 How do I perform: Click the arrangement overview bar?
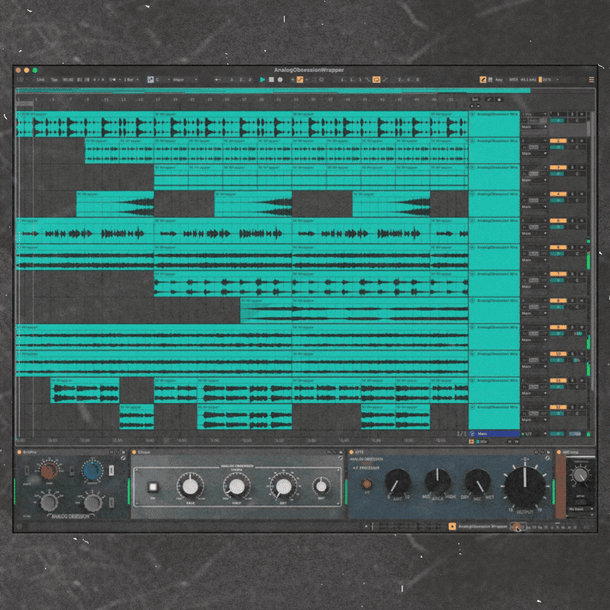272,91
